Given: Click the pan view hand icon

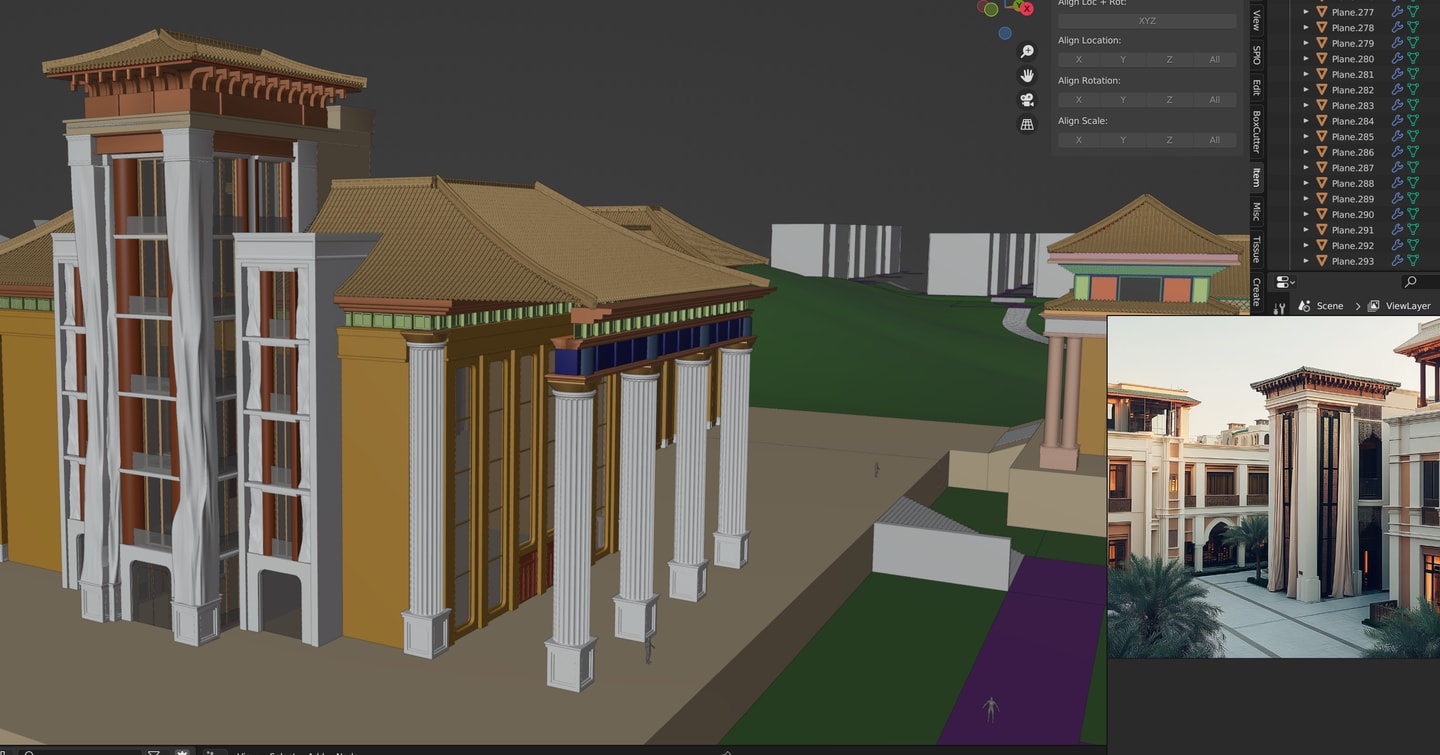Looking at the screenshot, I should [x=1027, y=76].
